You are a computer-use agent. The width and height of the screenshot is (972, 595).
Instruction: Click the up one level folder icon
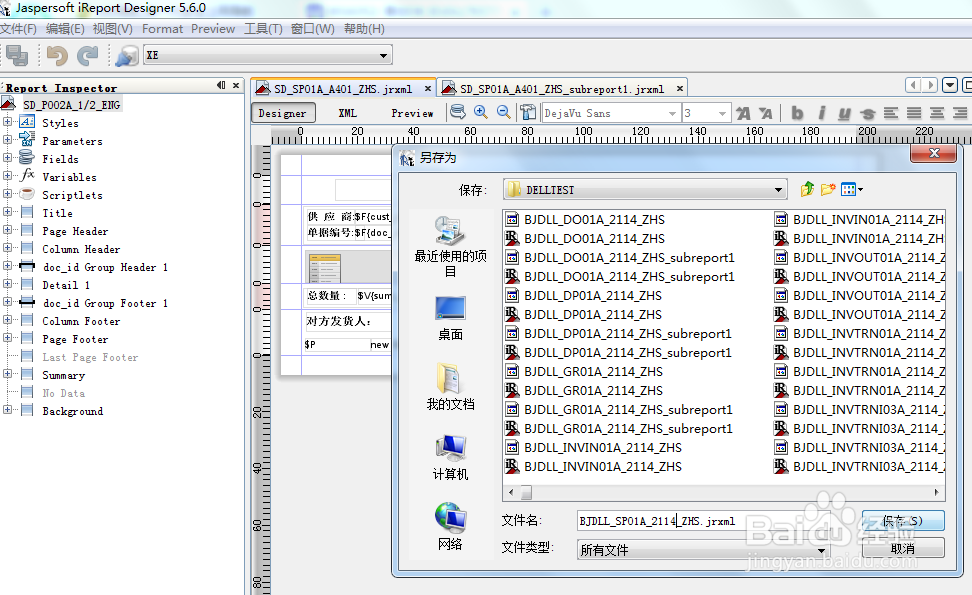806,189
